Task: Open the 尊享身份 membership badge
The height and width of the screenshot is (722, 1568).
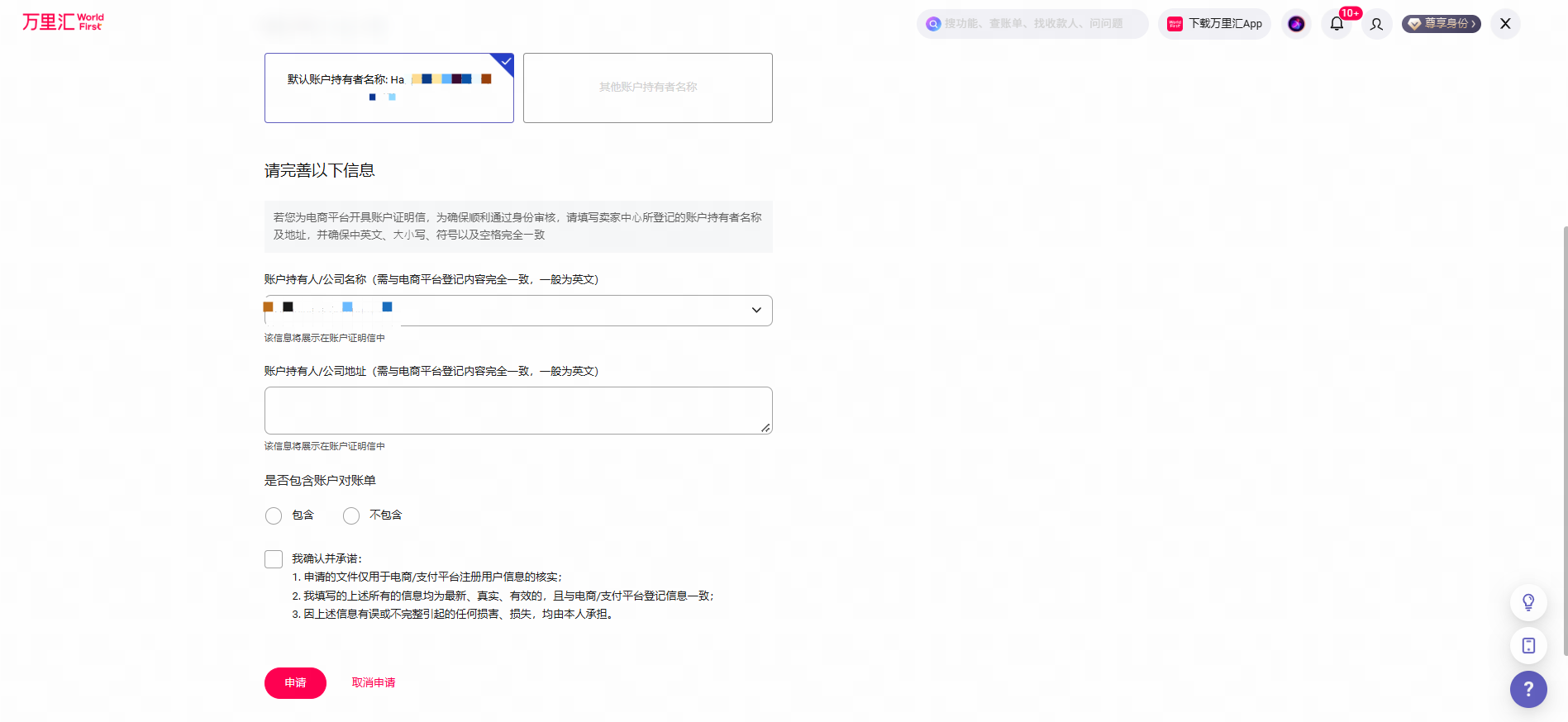Action: point(1442,24)
